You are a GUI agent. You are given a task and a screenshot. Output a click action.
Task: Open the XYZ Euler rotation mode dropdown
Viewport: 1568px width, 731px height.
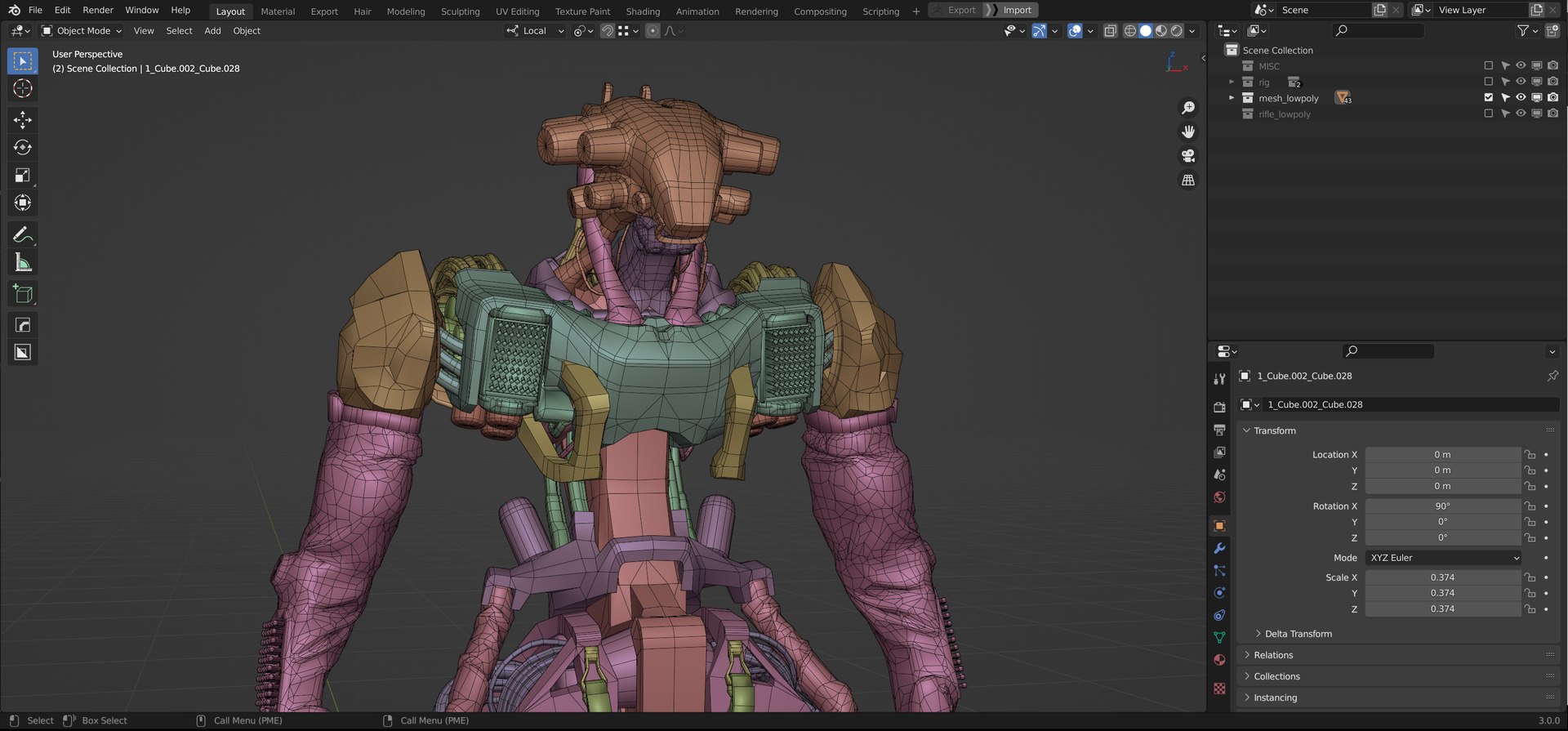[x=1443, y=558]
